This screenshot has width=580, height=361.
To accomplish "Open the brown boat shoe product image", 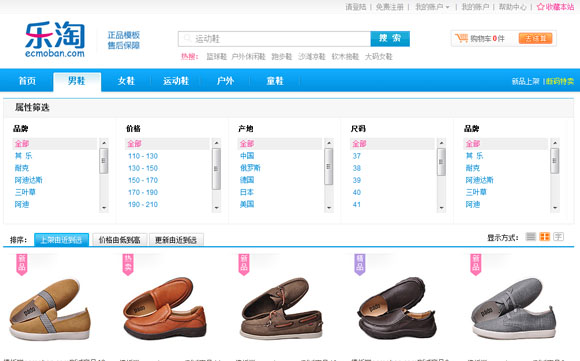I will [x=282, y=308].
